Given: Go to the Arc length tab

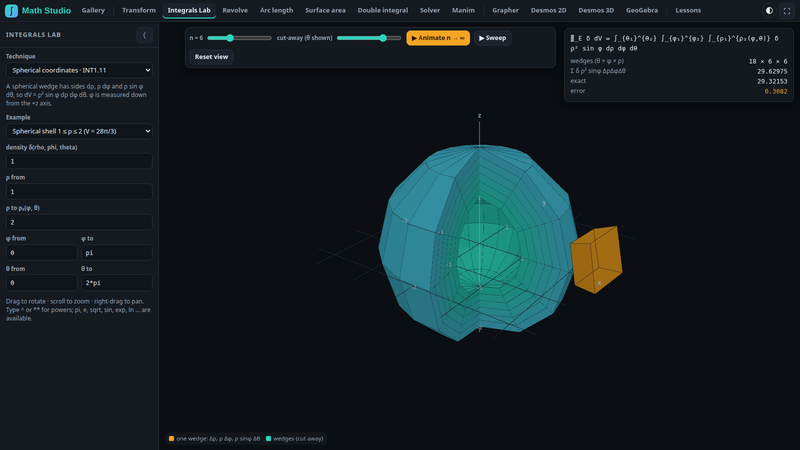Looking at the screenshot, I should click(x=277, y=10).
